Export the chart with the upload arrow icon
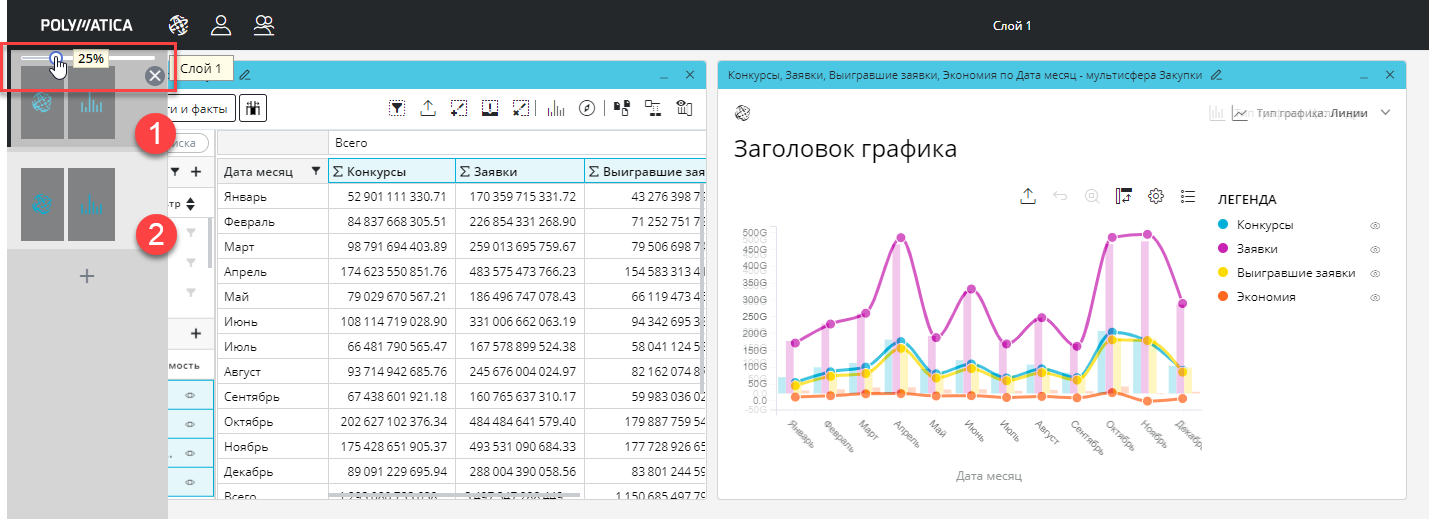 pos(1027,197)
